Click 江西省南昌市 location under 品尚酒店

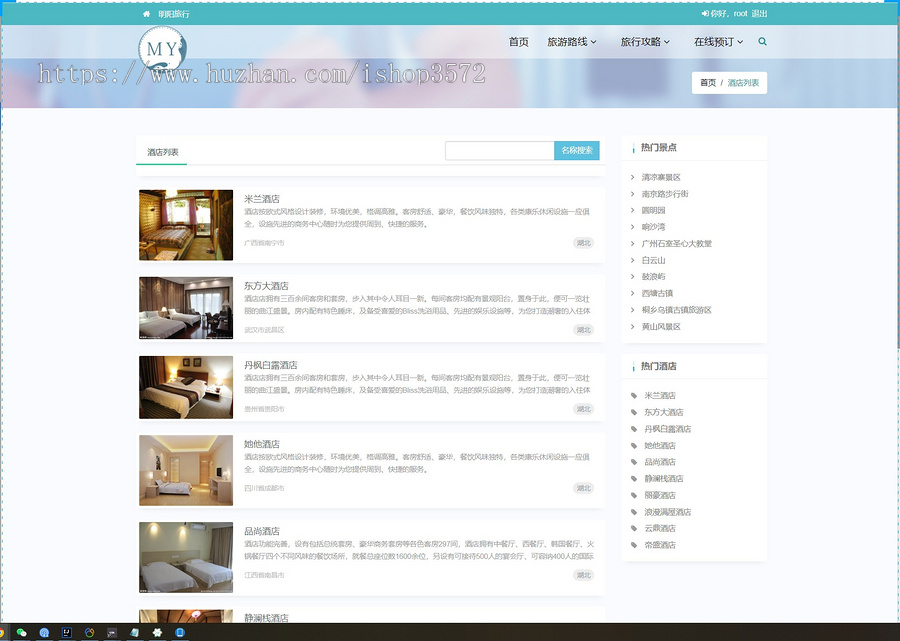pos(264,575)
